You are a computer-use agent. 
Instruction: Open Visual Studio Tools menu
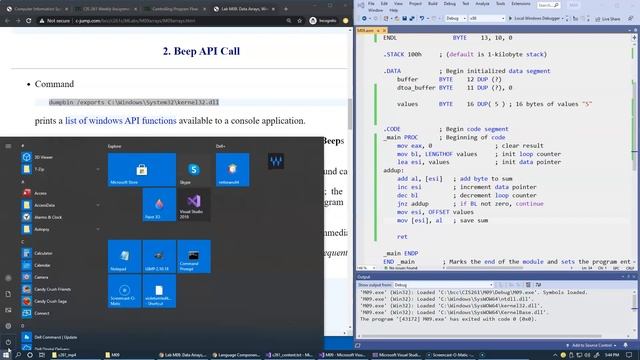(500, 4)
